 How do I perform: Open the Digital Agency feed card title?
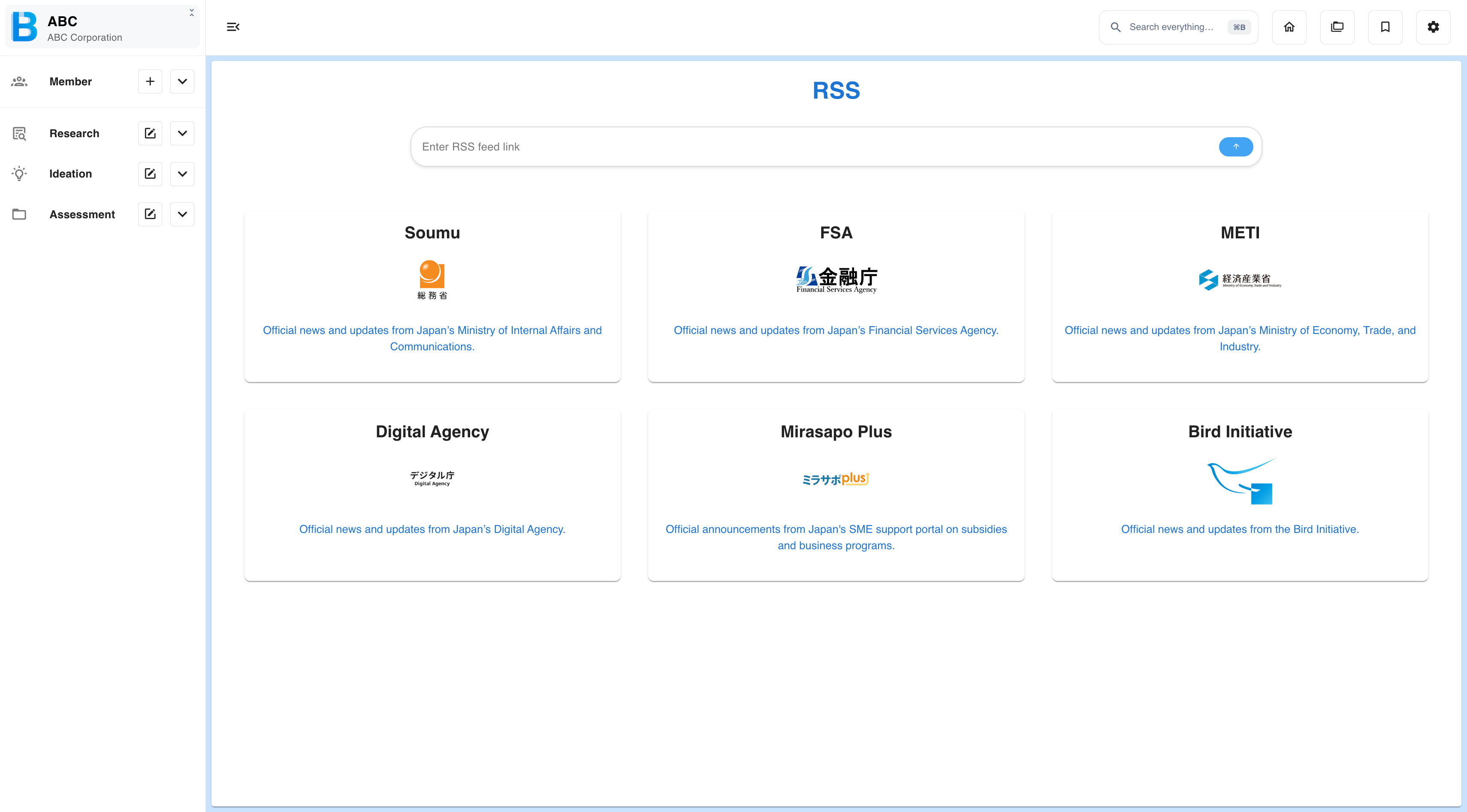coord(432,431)
